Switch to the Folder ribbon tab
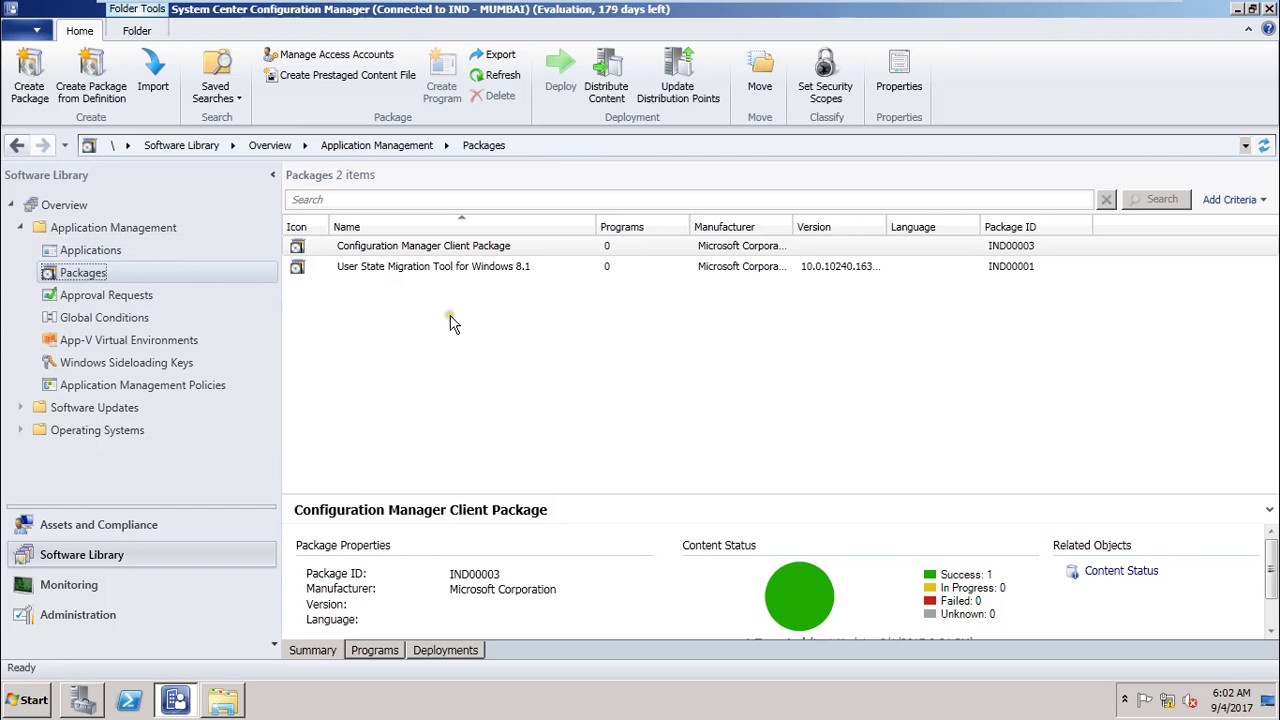This screenshot has width=1280, height=720. (137, 31)
